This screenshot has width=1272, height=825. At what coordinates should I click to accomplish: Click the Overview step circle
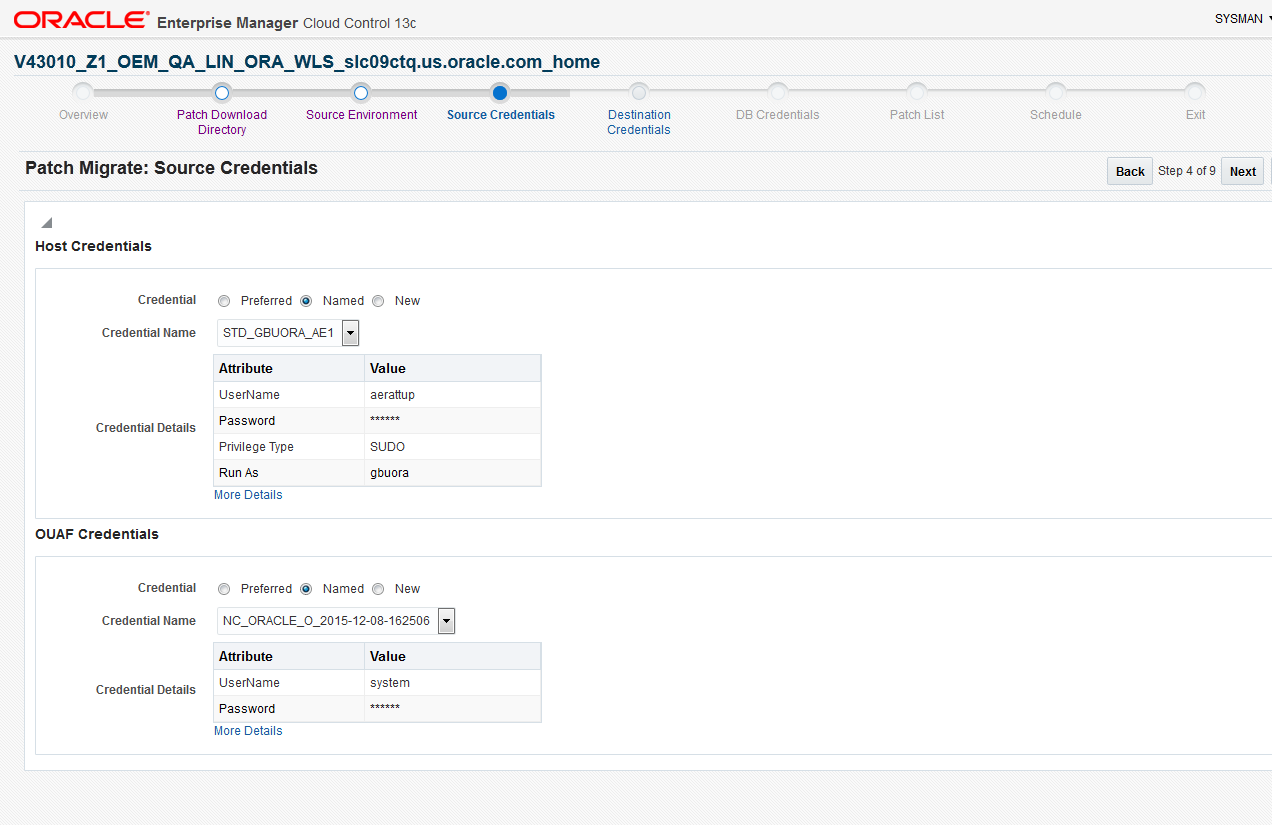tap(84, 93)
